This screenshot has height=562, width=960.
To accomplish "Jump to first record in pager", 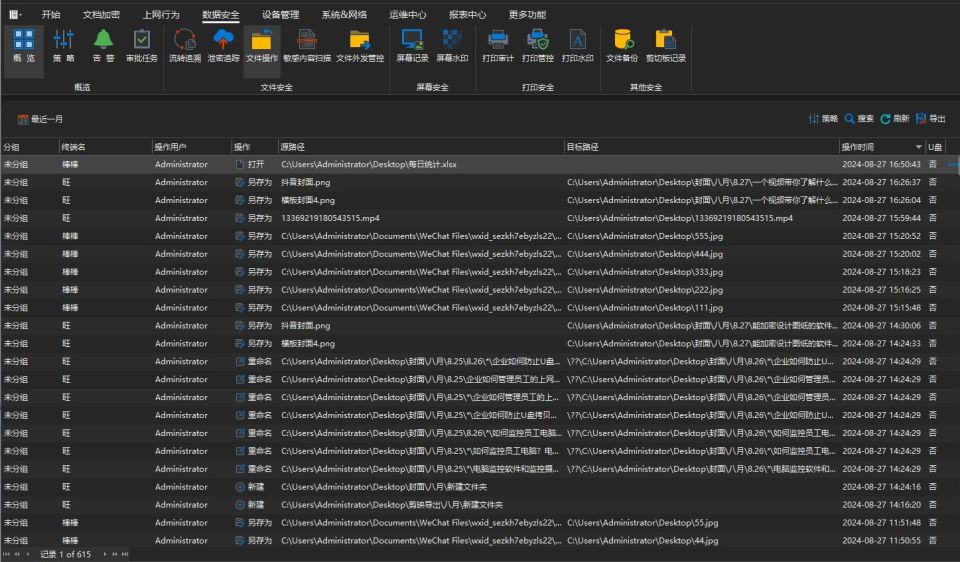I will pyautogui.click(x=7, y=555).
